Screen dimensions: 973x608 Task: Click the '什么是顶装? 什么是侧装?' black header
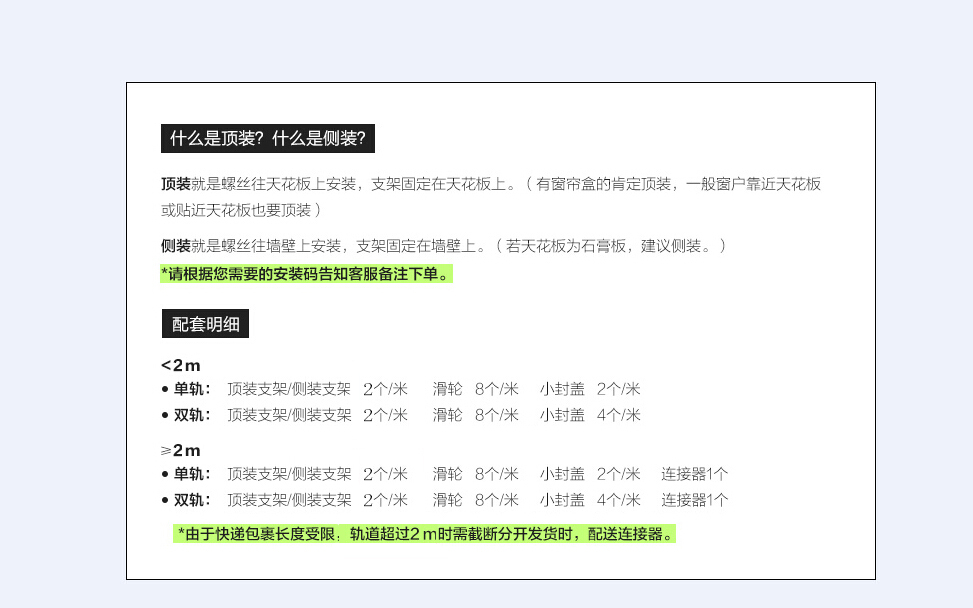[267, 139]
